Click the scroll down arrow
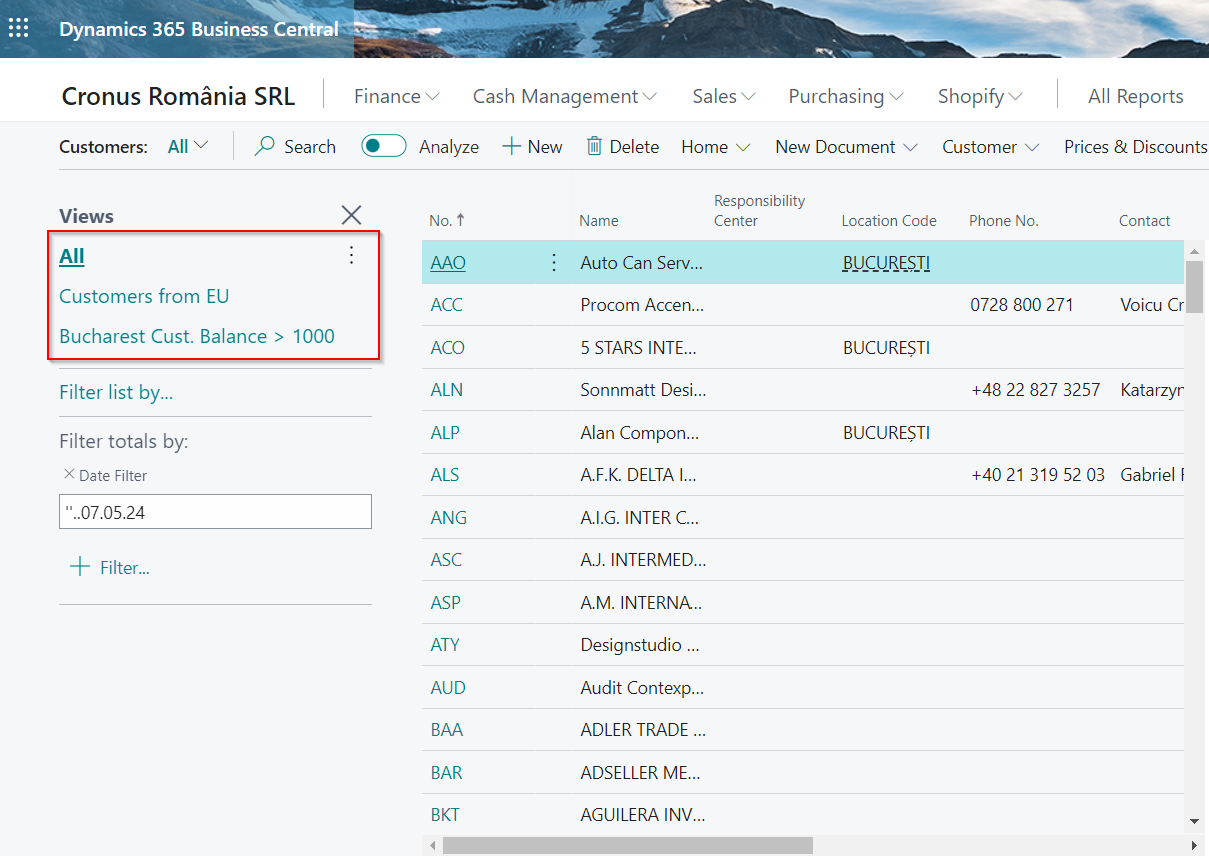 pyautogui.click(x=1194, y=821)
